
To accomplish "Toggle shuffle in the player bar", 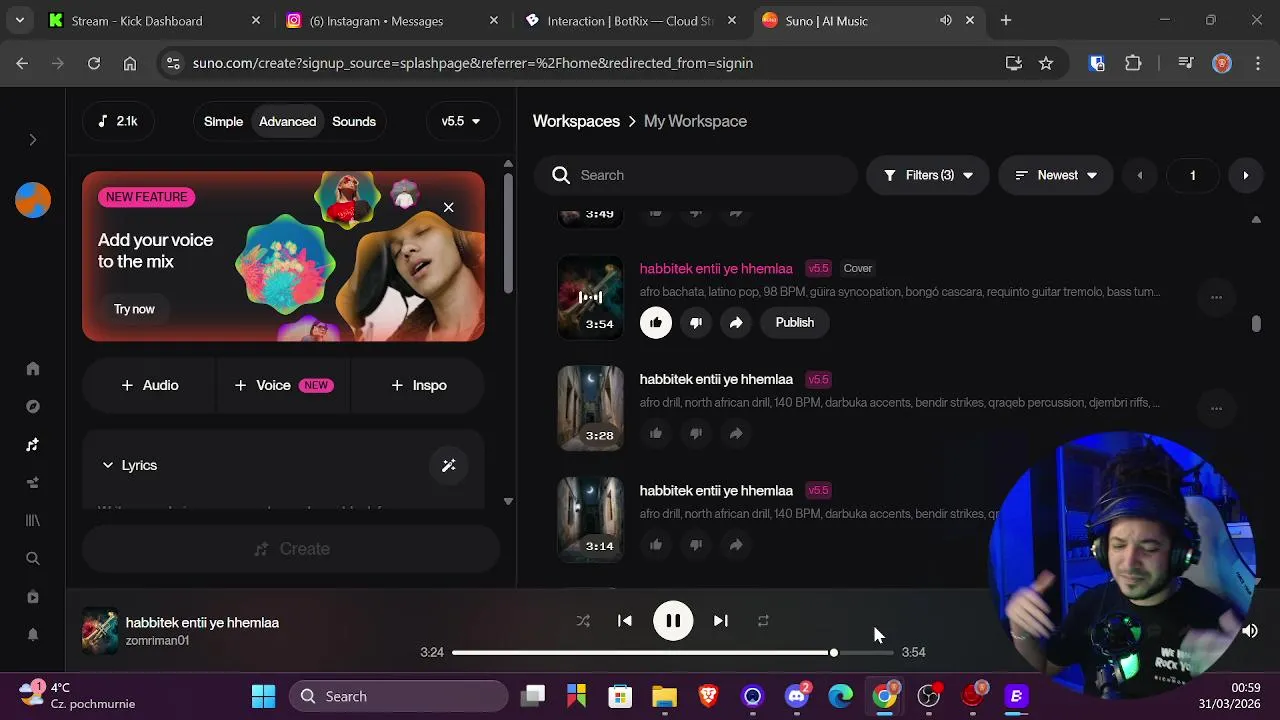I will point(583,621).
